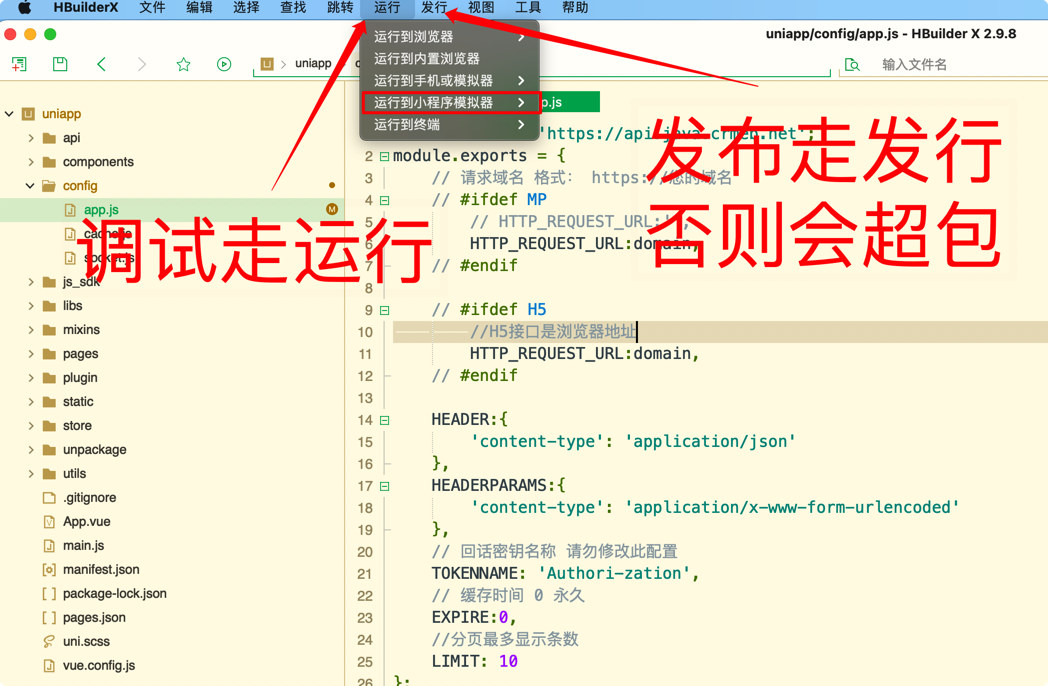The image size is (1048, 686).
Task: Expand the pages folder chevron
Action: click(31, 354)
